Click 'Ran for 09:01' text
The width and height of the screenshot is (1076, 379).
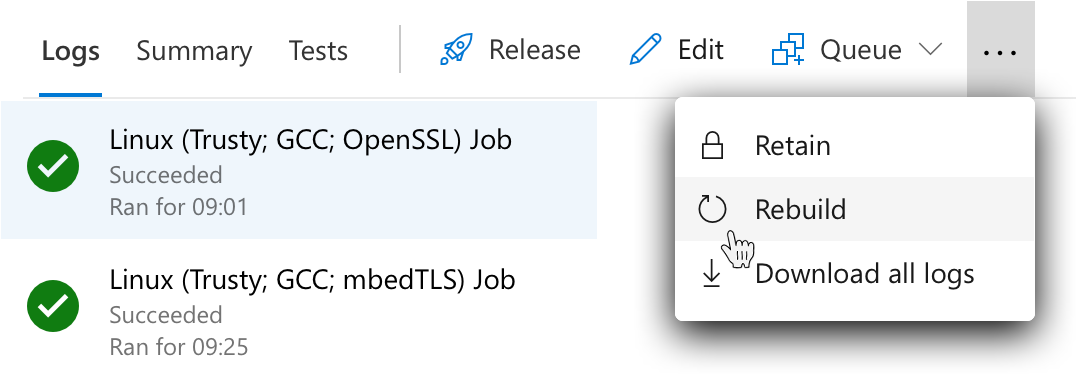[x=178, y=207]
